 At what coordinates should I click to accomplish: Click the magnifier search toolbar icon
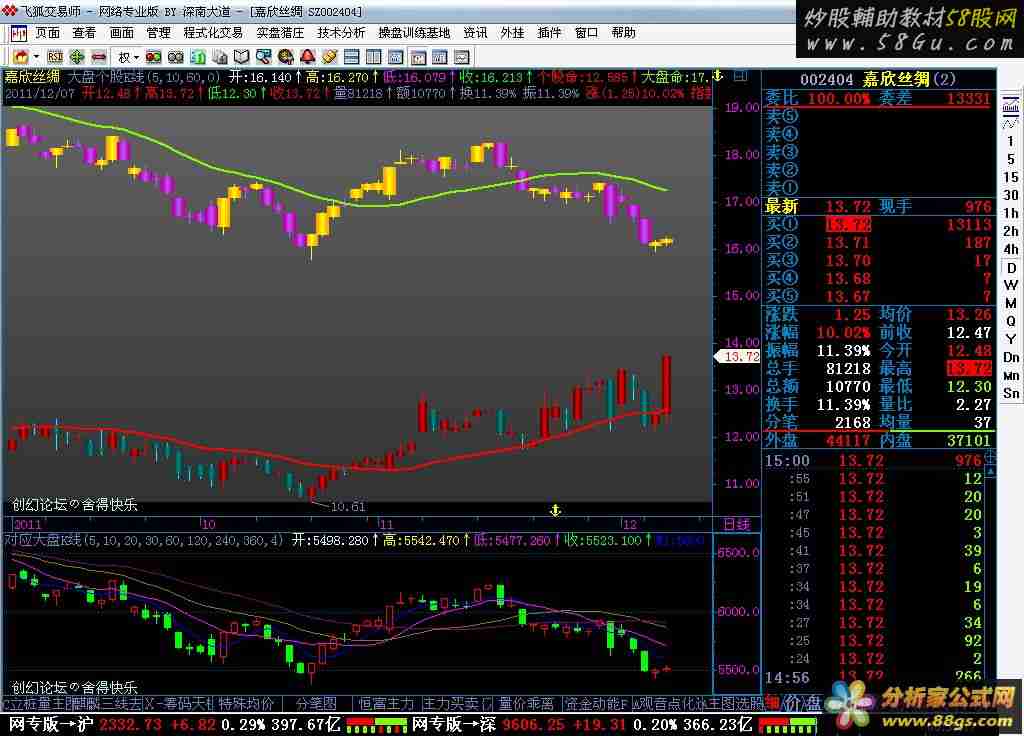(264, 57)
